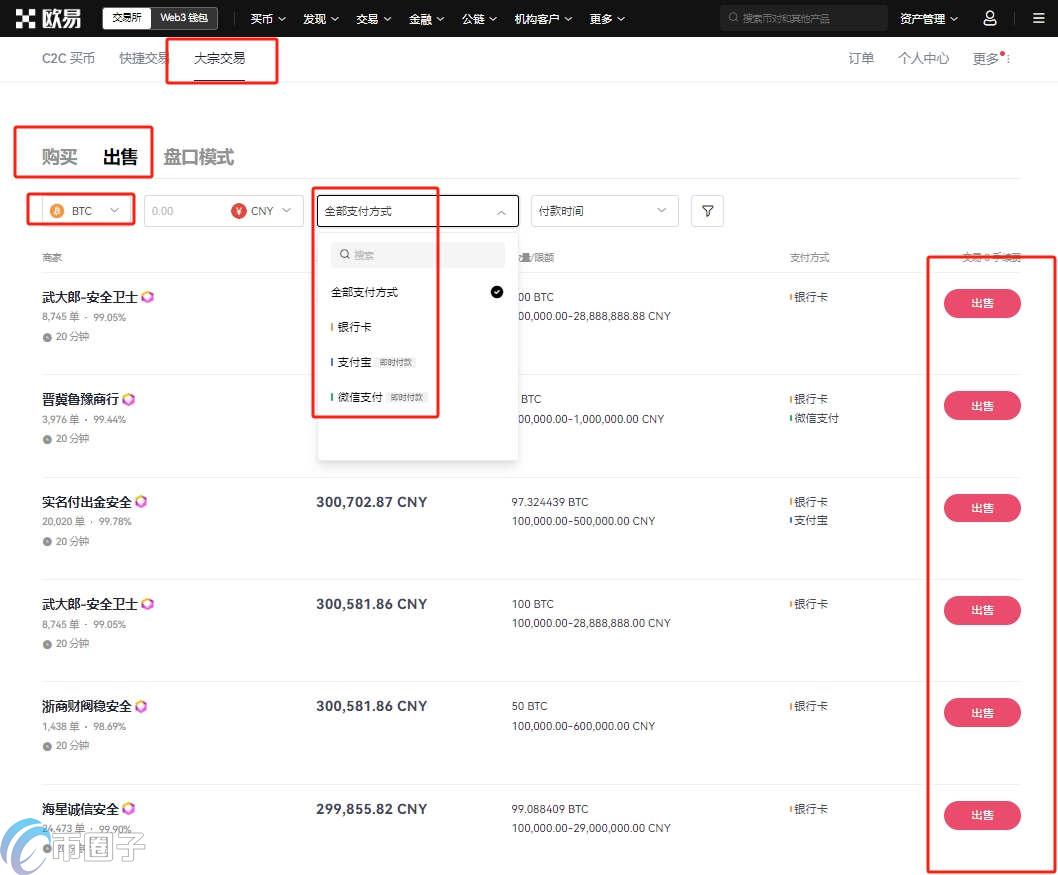Screen dimensions: 1058x875
Task: Click the OKX 欧易 logo
Action: click(48, 18)
